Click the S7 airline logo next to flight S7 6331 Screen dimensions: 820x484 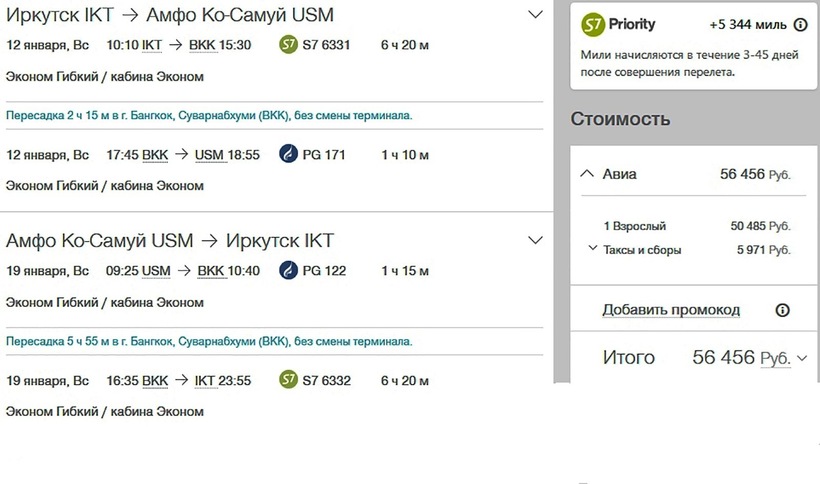point(288,44)
